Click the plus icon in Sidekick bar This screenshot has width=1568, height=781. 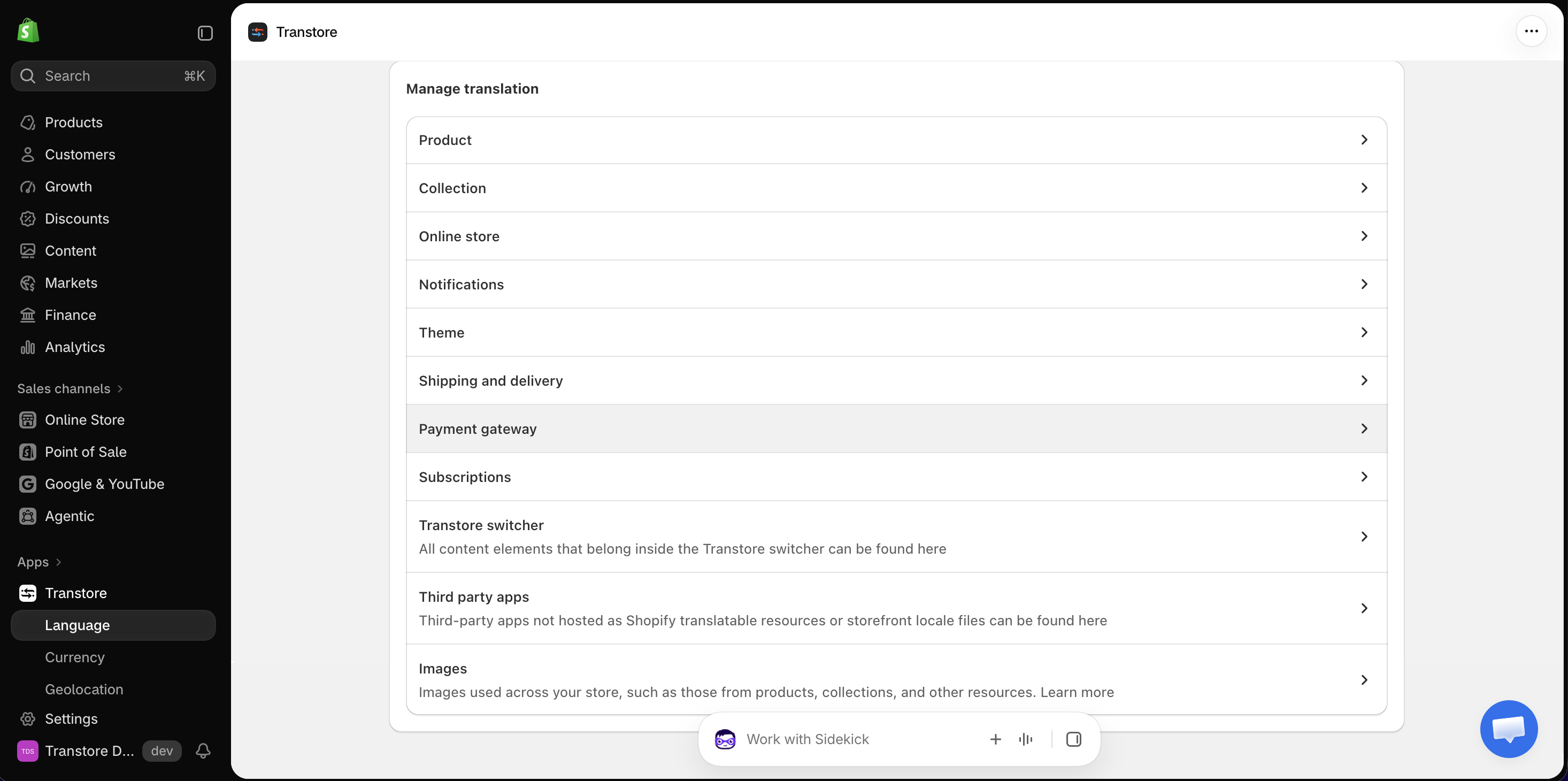pos(995,739)
